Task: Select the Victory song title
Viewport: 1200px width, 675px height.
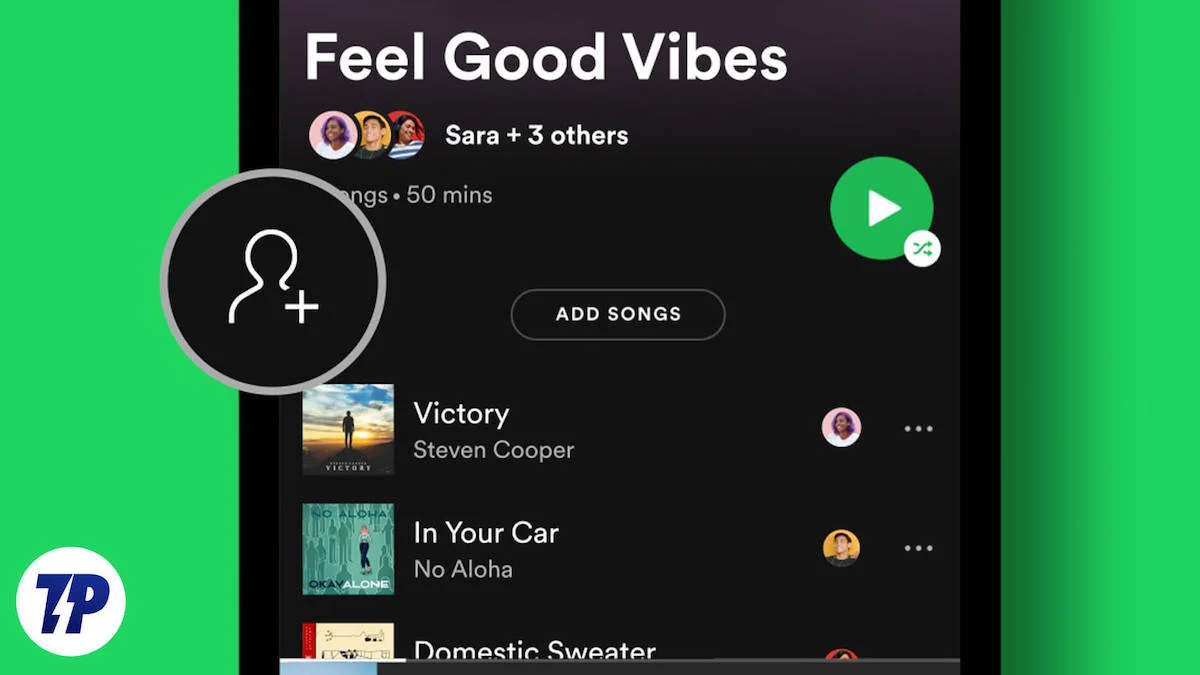Action: pyautogui.click(x=461, y=413)
